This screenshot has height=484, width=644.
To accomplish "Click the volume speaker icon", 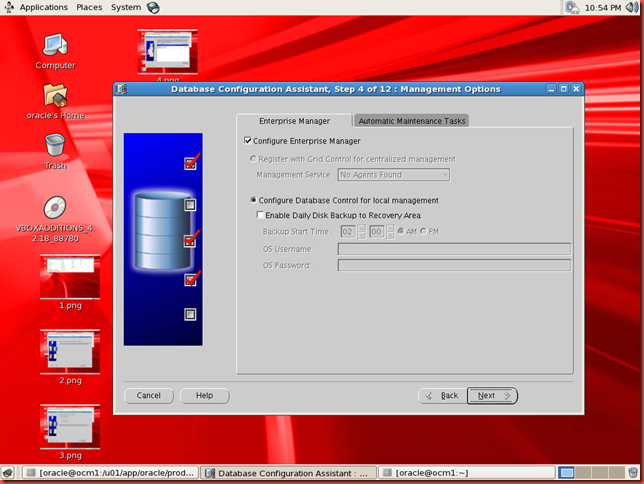I will tap(632, 7).
